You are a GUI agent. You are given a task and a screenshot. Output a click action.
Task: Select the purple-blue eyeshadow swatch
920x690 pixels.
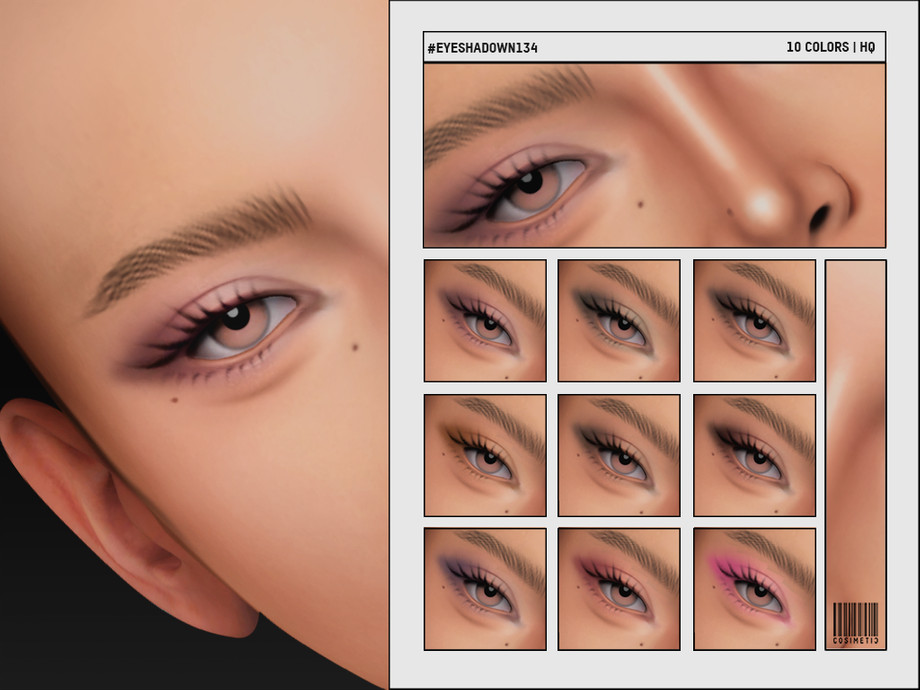[485, 589]
